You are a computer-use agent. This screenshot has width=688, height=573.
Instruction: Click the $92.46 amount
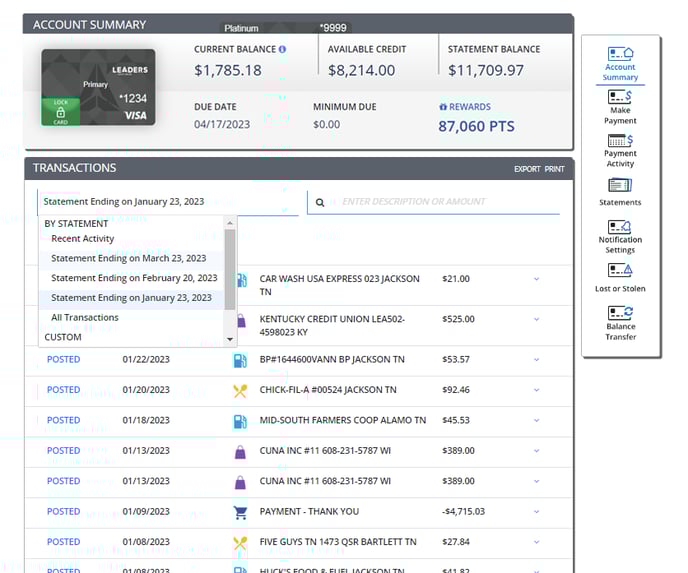[456, 390]
